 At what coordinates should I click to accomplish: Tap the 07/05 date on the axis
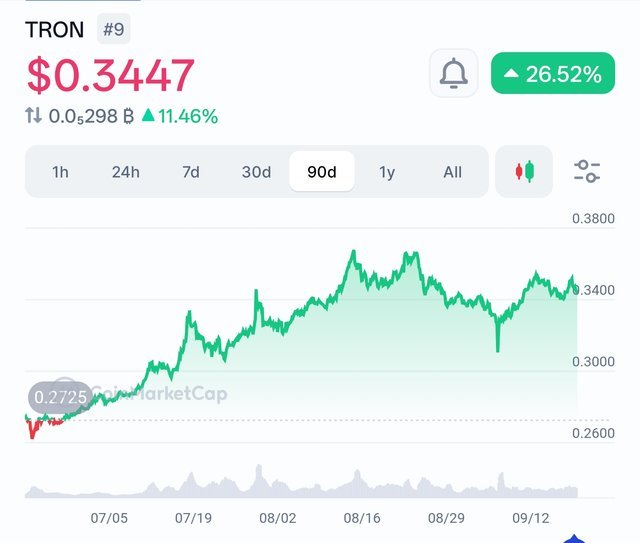click(x=109, y=518)
